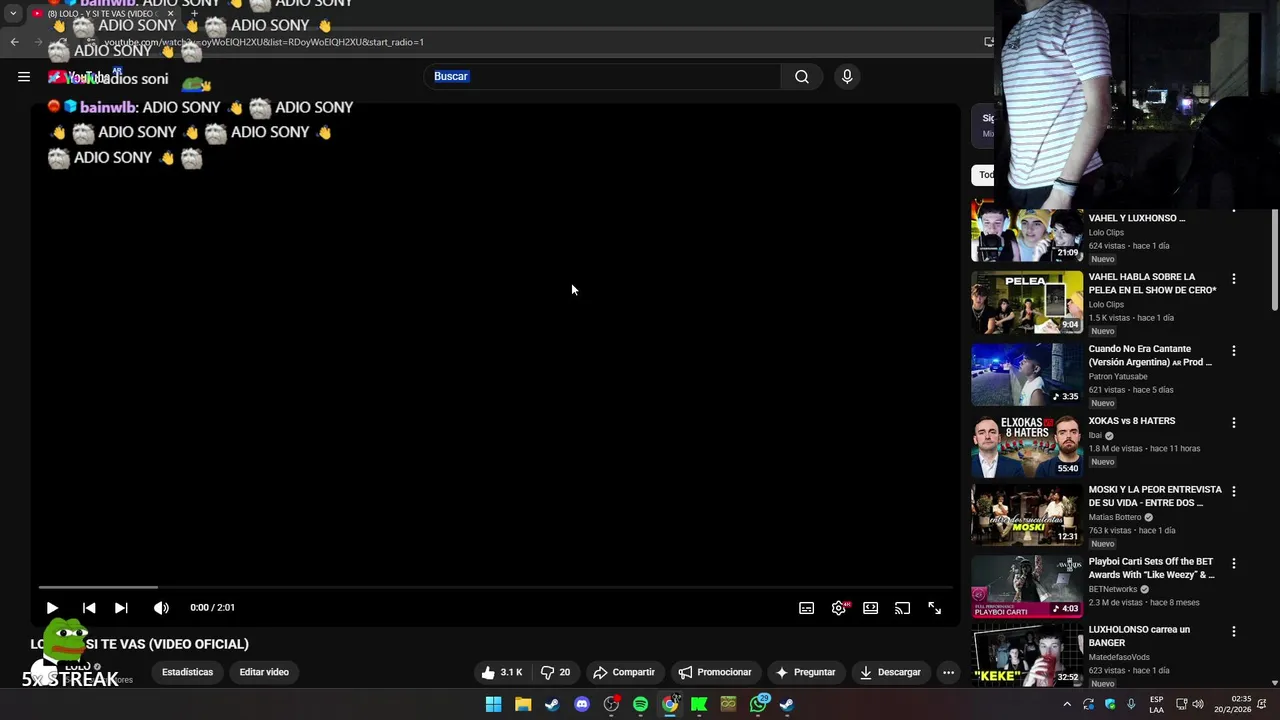Open Patron Yatusabe channel name
Viewport: 1280px width, 720px height.
pyautogui.click(x=1118, y=377)
